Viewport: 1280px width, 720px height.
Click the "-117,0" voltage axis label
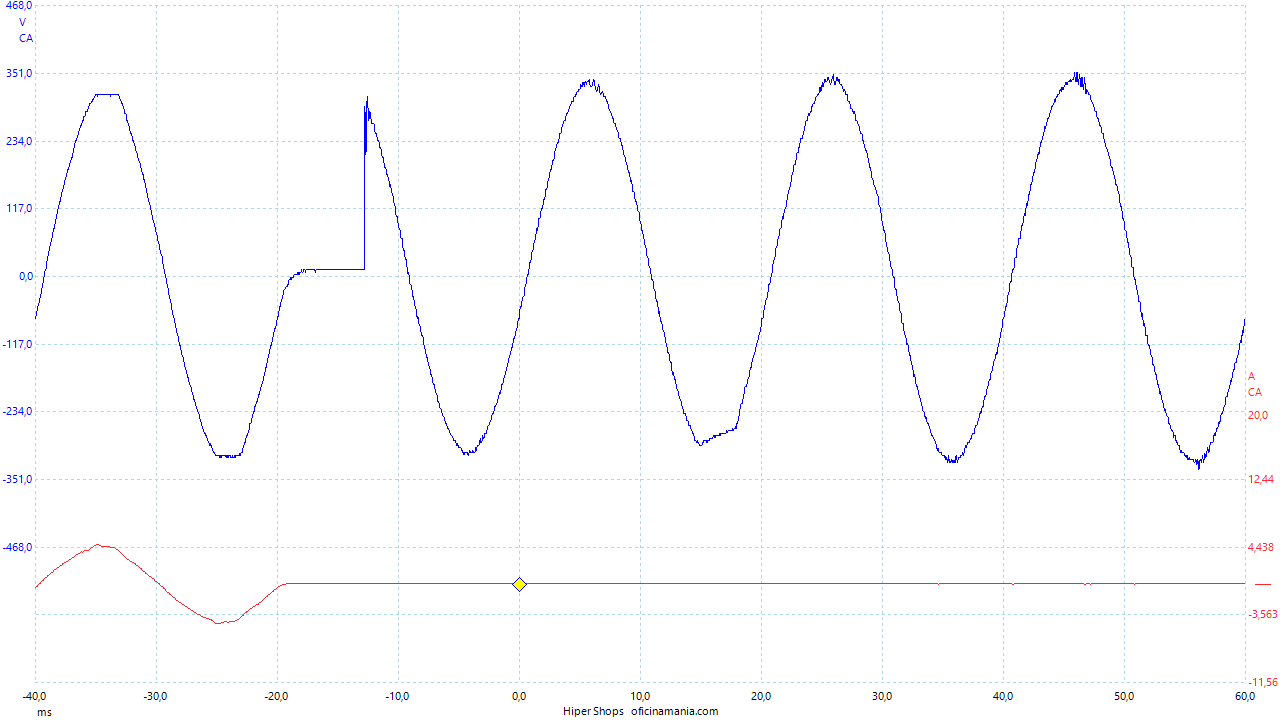19,344
